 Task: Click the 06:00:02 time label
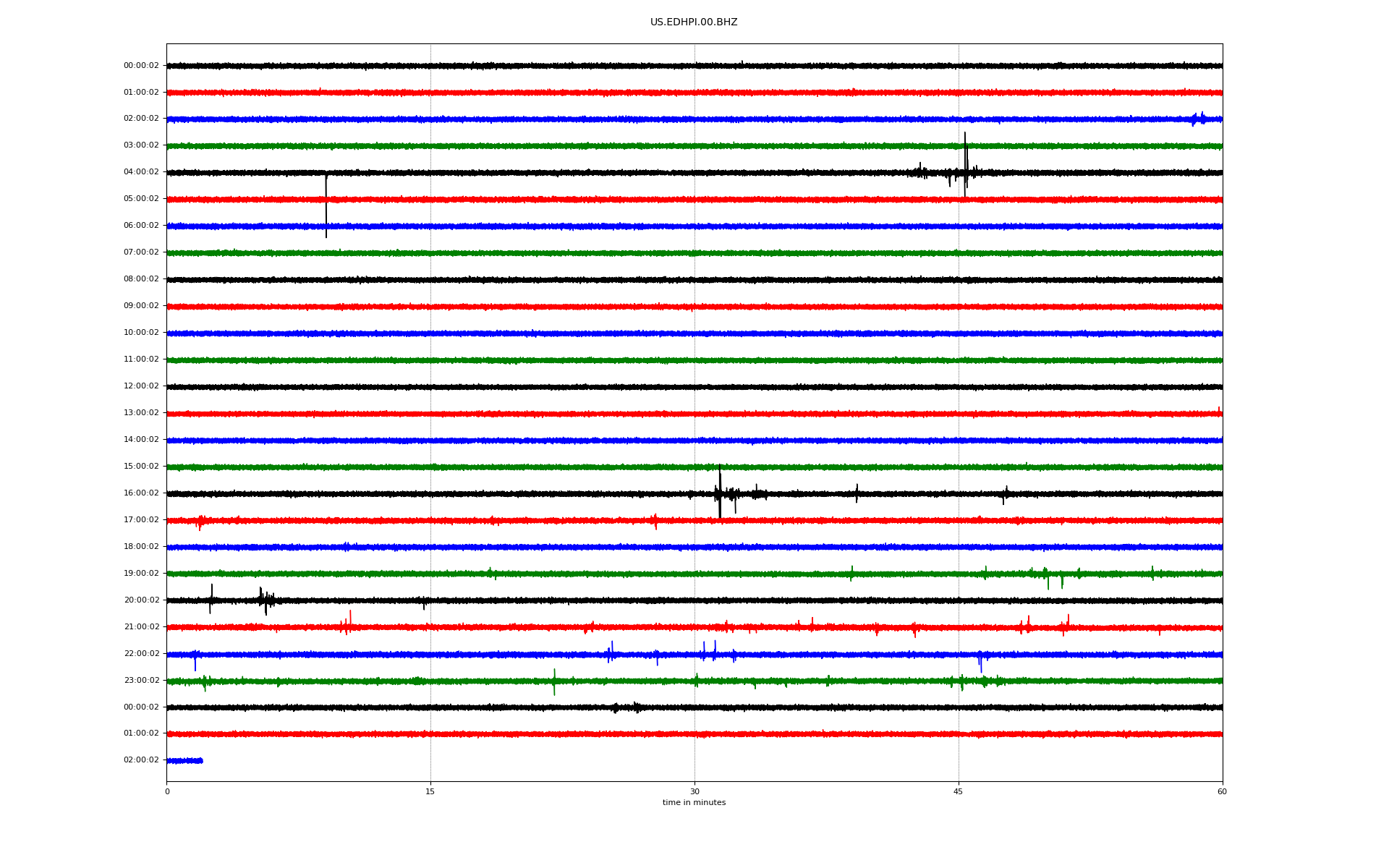[141, 226]
